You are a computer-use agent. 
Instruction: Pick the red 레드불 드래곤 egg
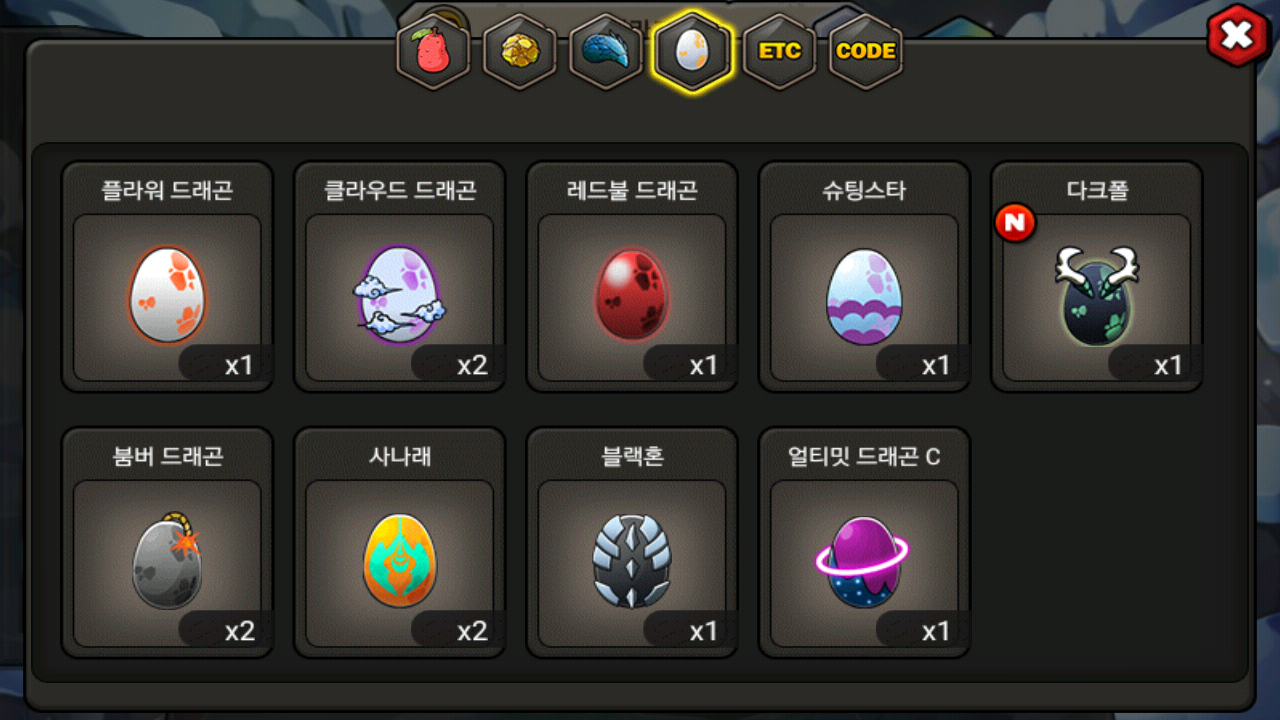pos(632,297)
